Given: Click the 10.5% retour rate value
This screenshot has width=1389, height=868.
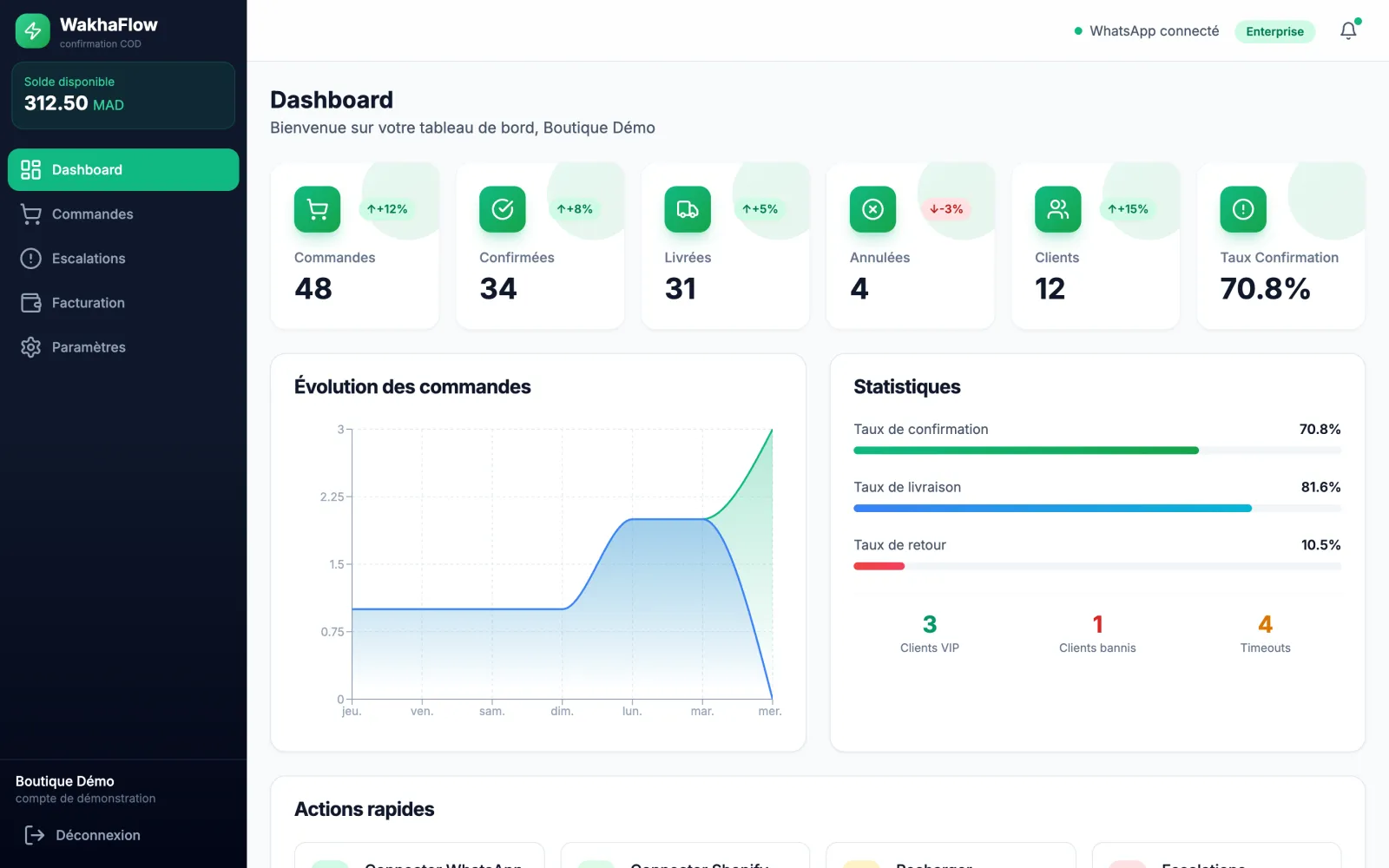Looking at the screenshot, I should 1320,545.
